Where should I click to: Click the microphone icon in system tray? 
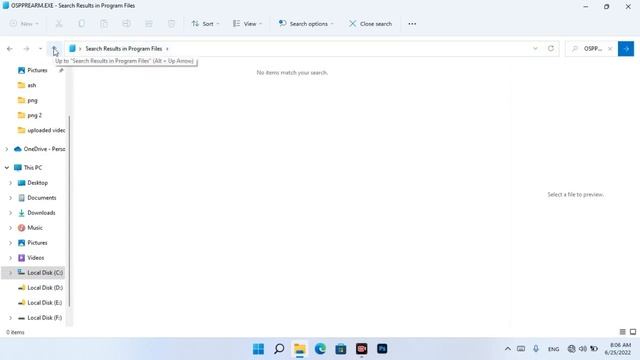pyautogui.click(x=536, y=349)
